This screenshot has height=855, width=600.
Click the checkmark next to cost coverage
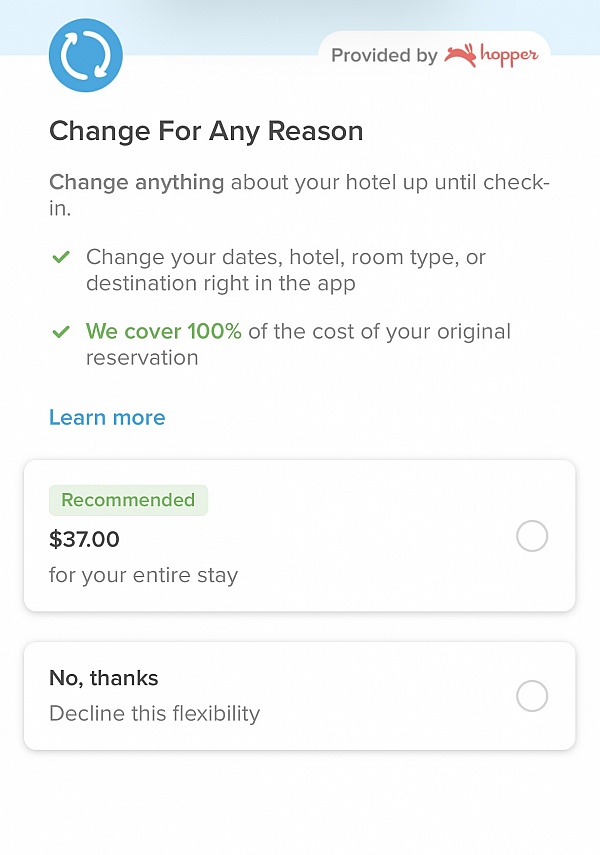pos(61,331)
